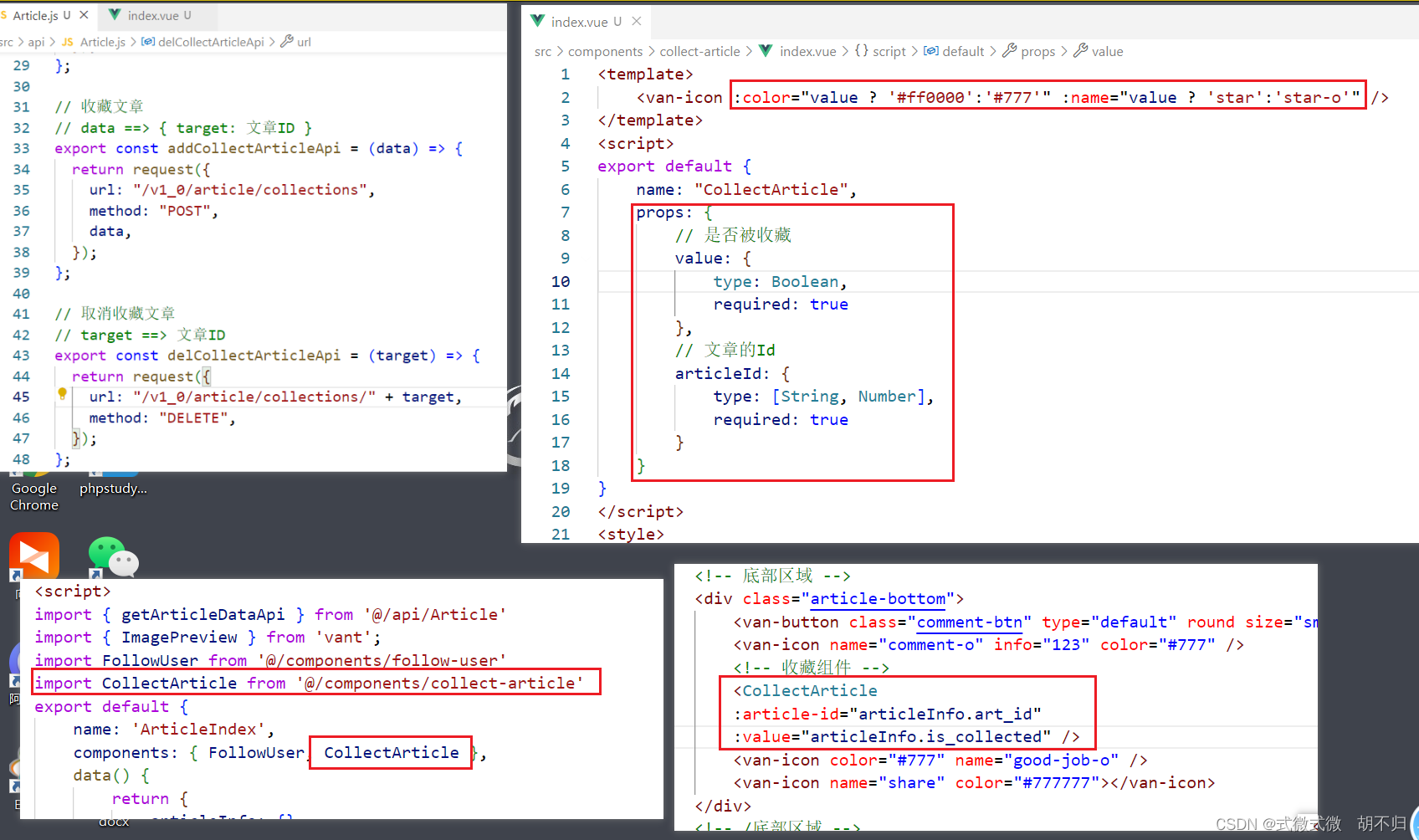Viewport: 1419px width, 840px height.
Task: Click the comment-o van-icon line
Action: point(989,645)
